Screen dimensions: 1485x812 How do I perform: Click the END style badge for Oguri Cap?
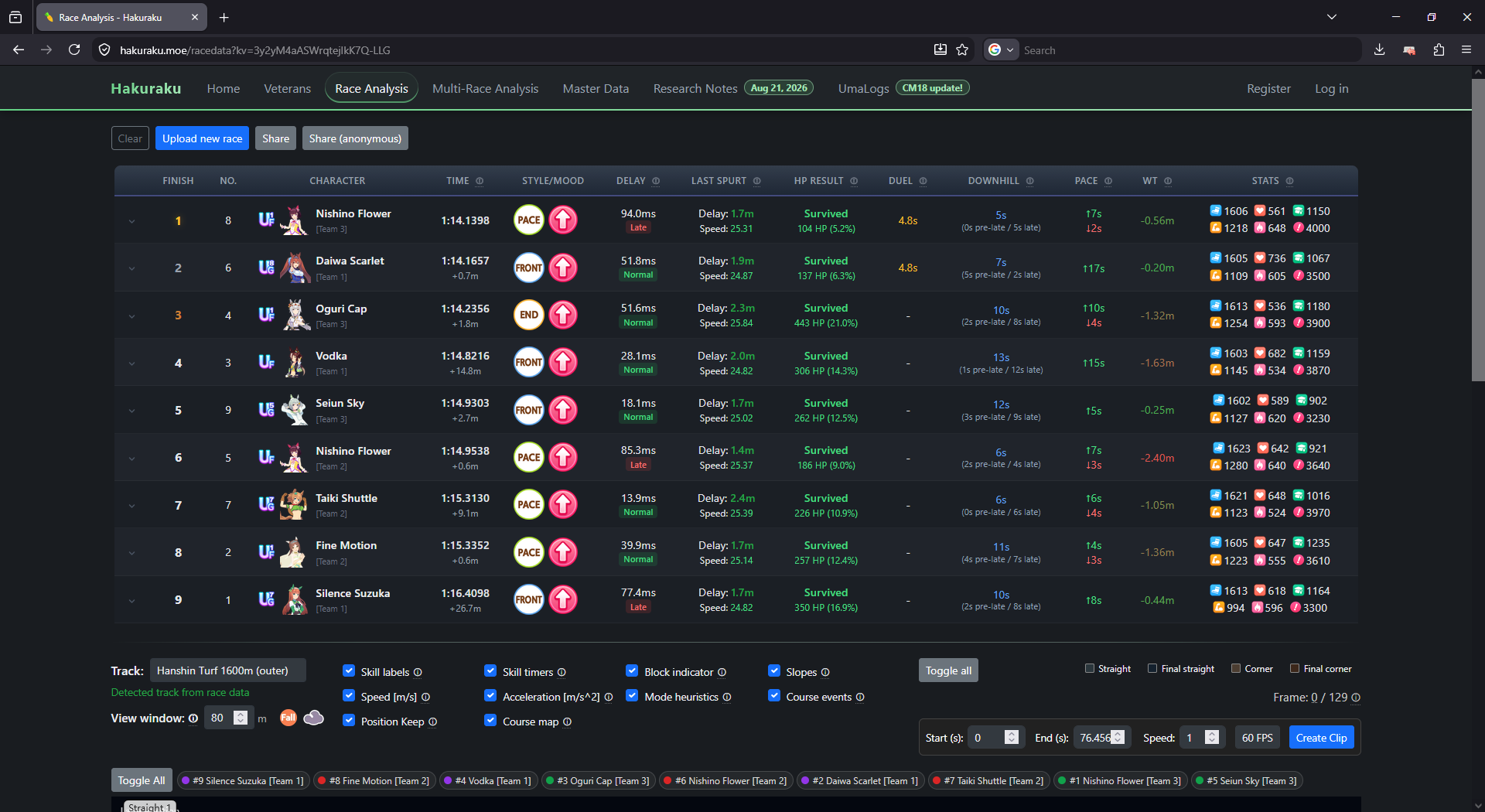529,315
